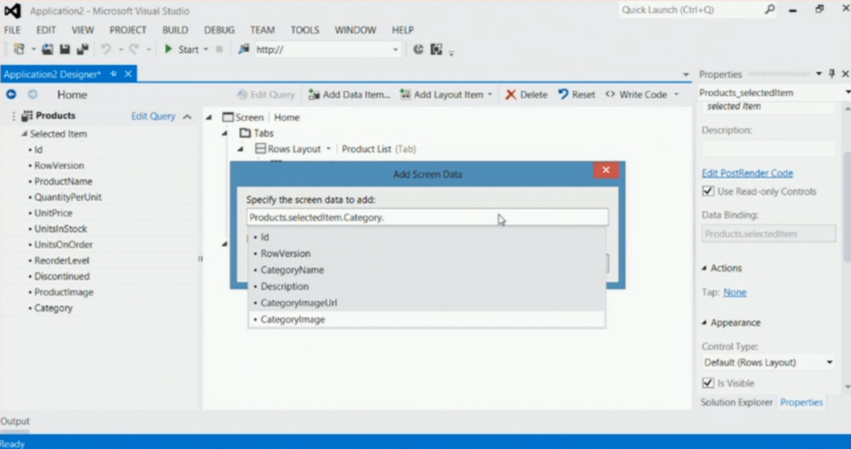Click the Screen node icon
Screen dimensions: 851x449
(x=228, y=117)
